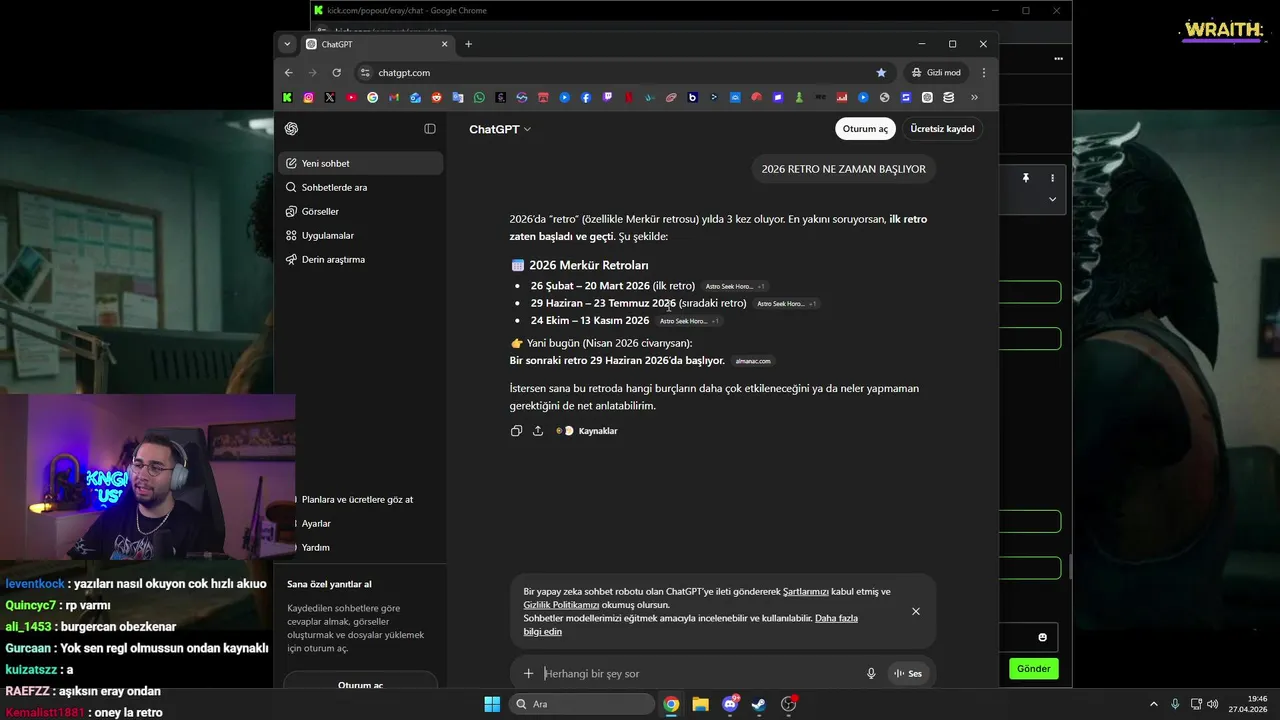Viewport: 1280px width, 720px height.
Task: Click the Ücretsiz kaydol button
Action: point(942,129)
